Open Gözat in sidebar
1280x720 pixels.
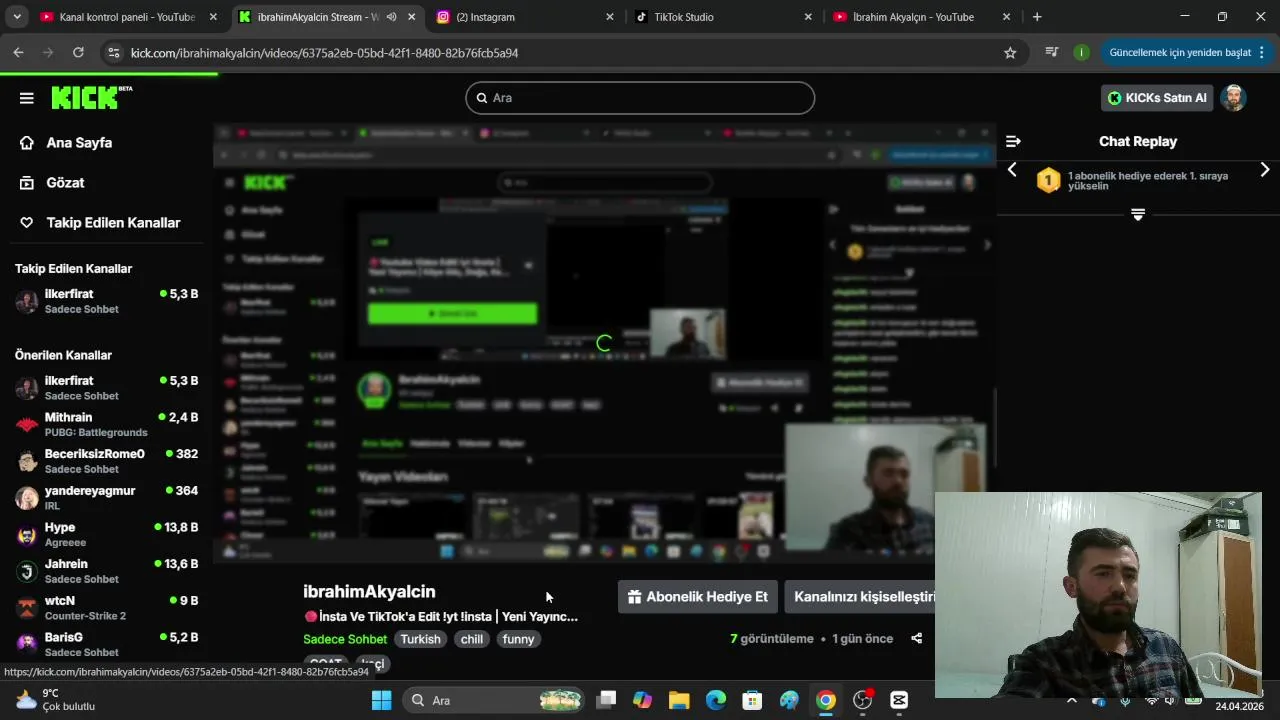click(65, 183)
